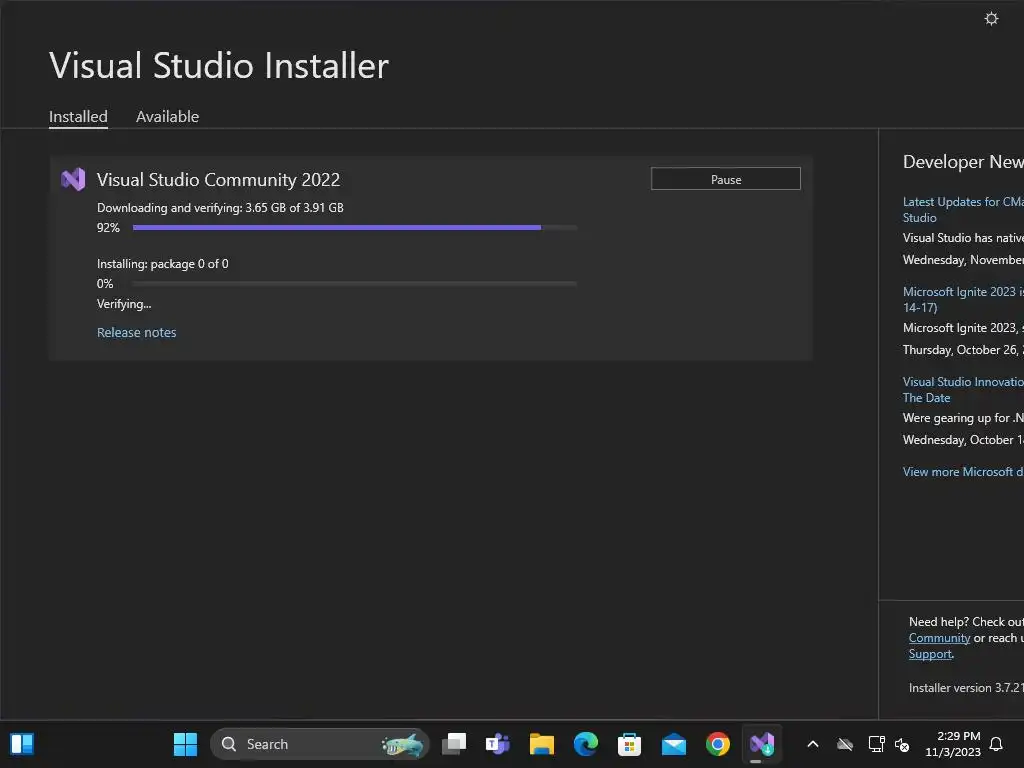Click View more Microsoft developer news link

click(963, 472)
